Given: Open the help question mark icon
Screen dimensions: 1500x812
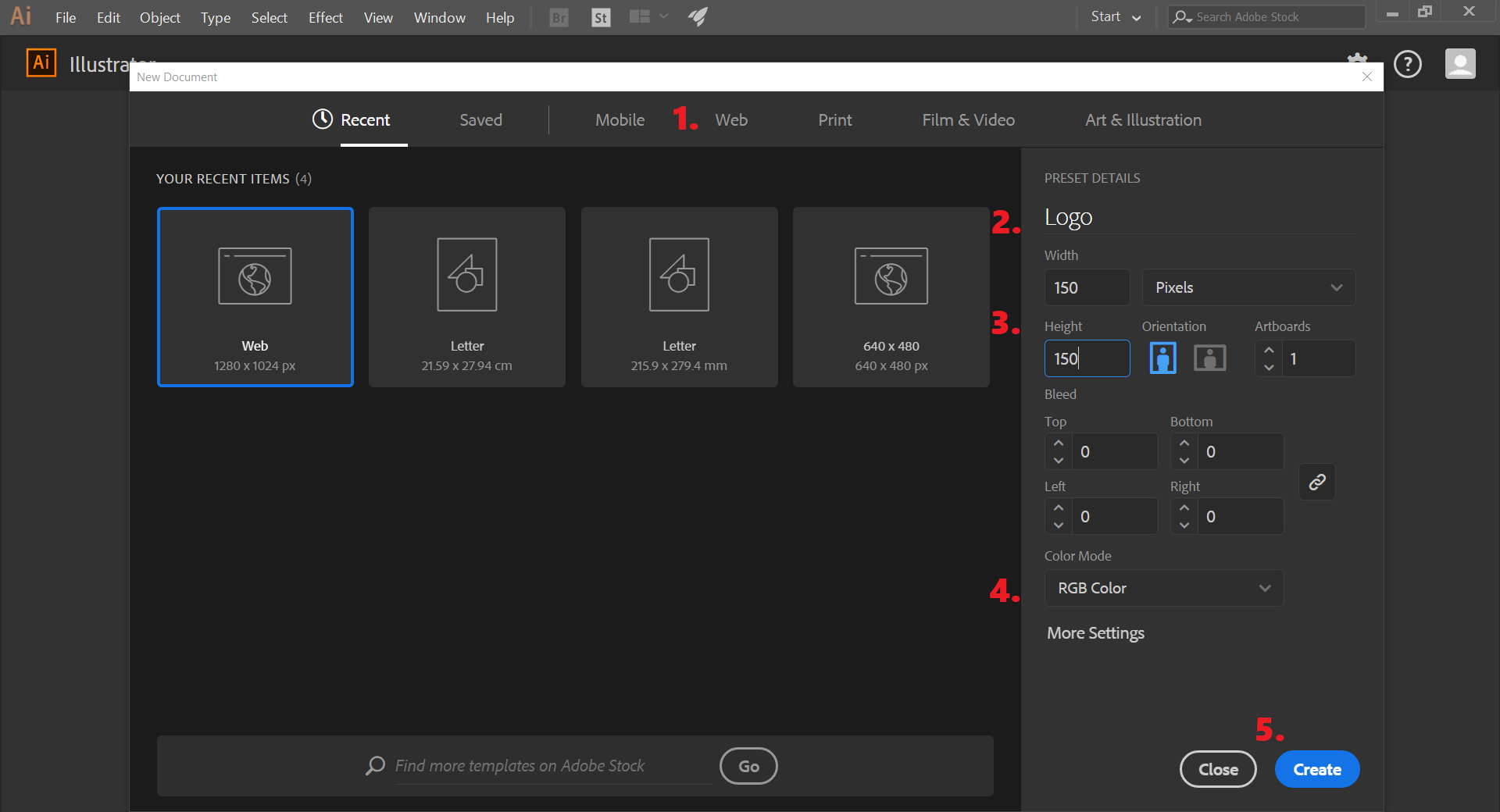Looking at the screenshot, I should 1408,64.
